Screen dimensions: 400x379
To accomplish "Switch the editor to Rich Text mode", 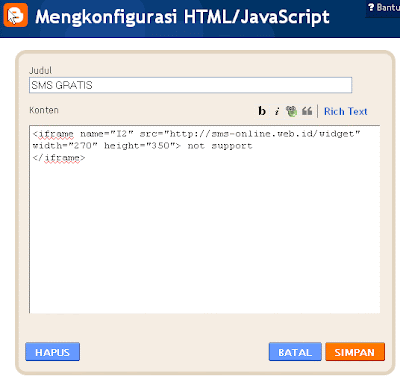I will click(345, 111).
